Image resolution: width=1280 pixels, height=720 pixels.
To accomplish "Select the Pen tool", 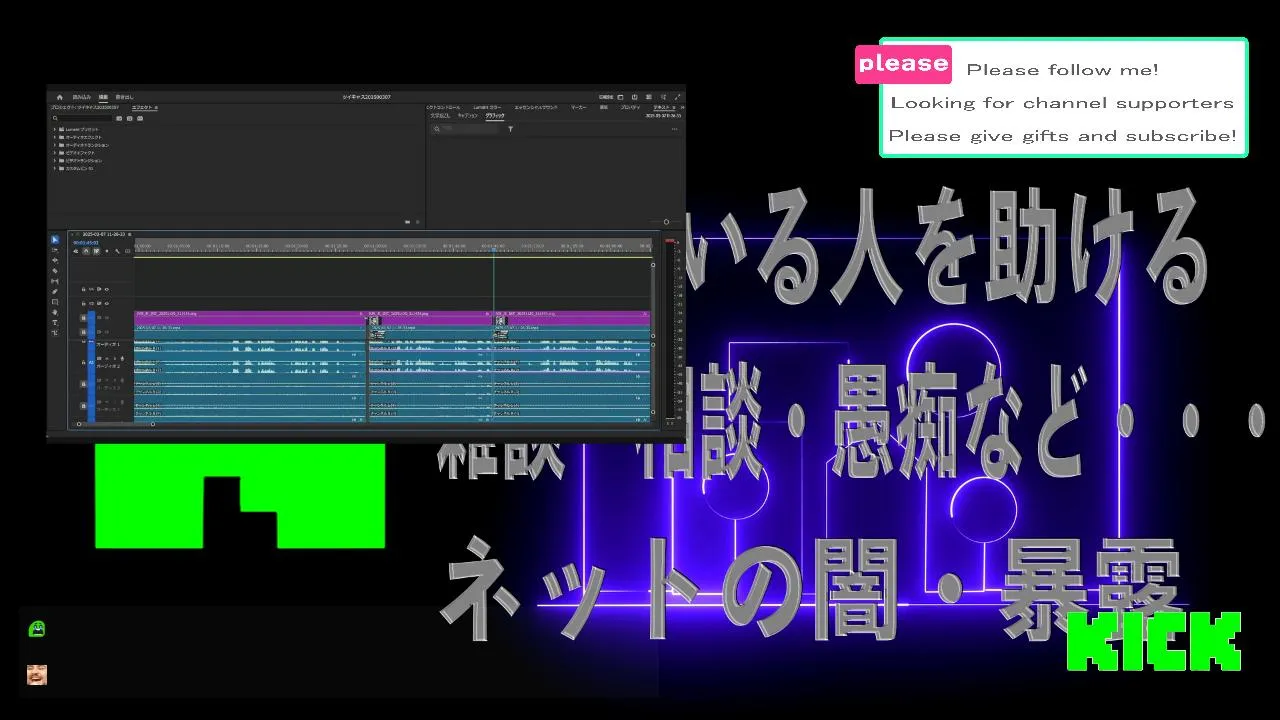I will click(55, 292).
